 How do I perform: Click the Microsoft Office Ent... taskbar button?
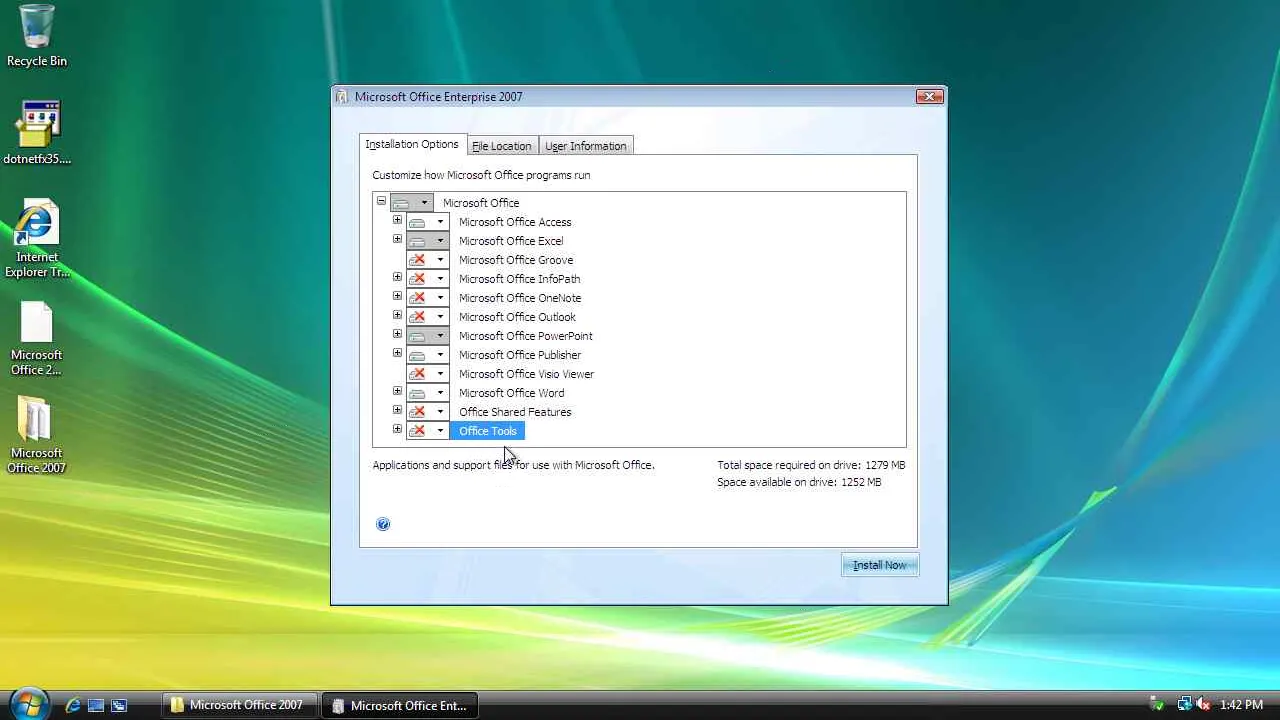(401, 705)
